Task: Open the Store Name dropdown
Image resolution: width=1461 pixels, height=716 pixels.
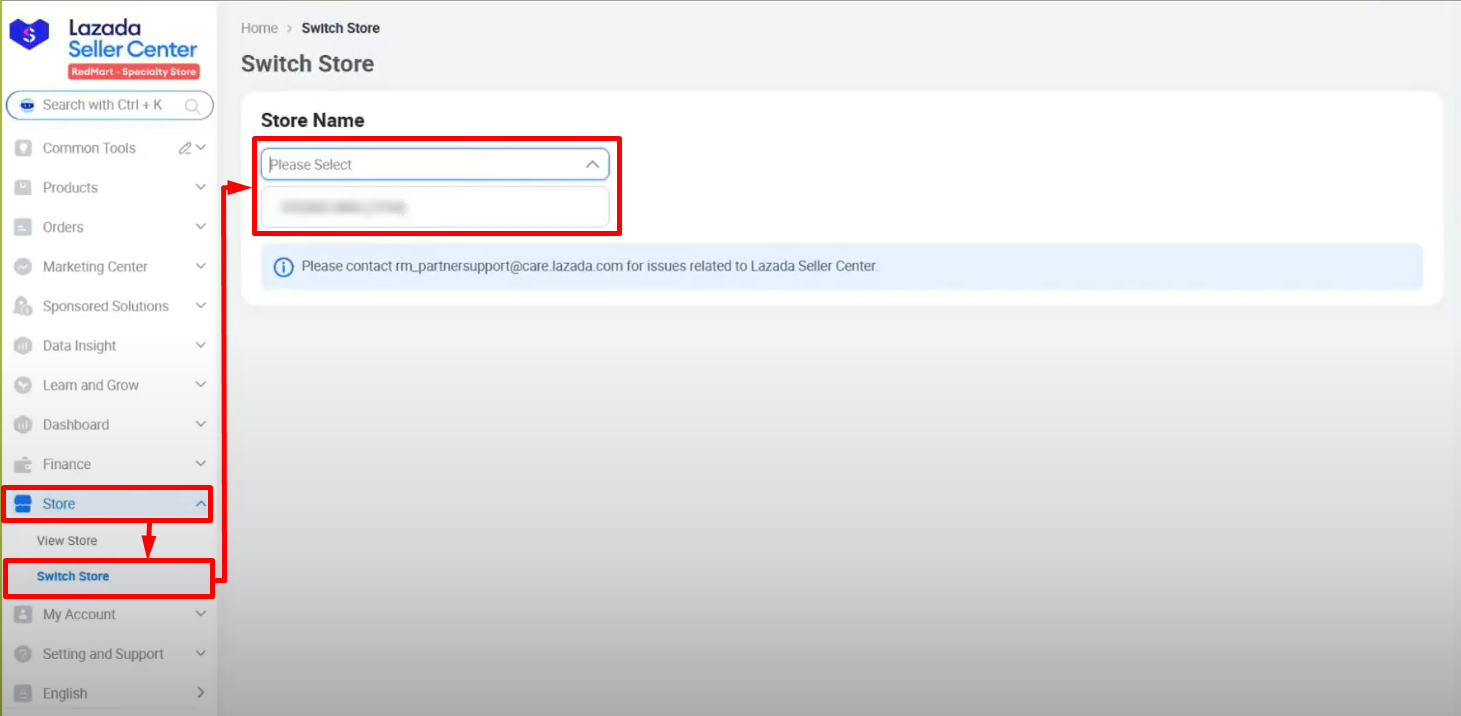Action: pos(435,165)
